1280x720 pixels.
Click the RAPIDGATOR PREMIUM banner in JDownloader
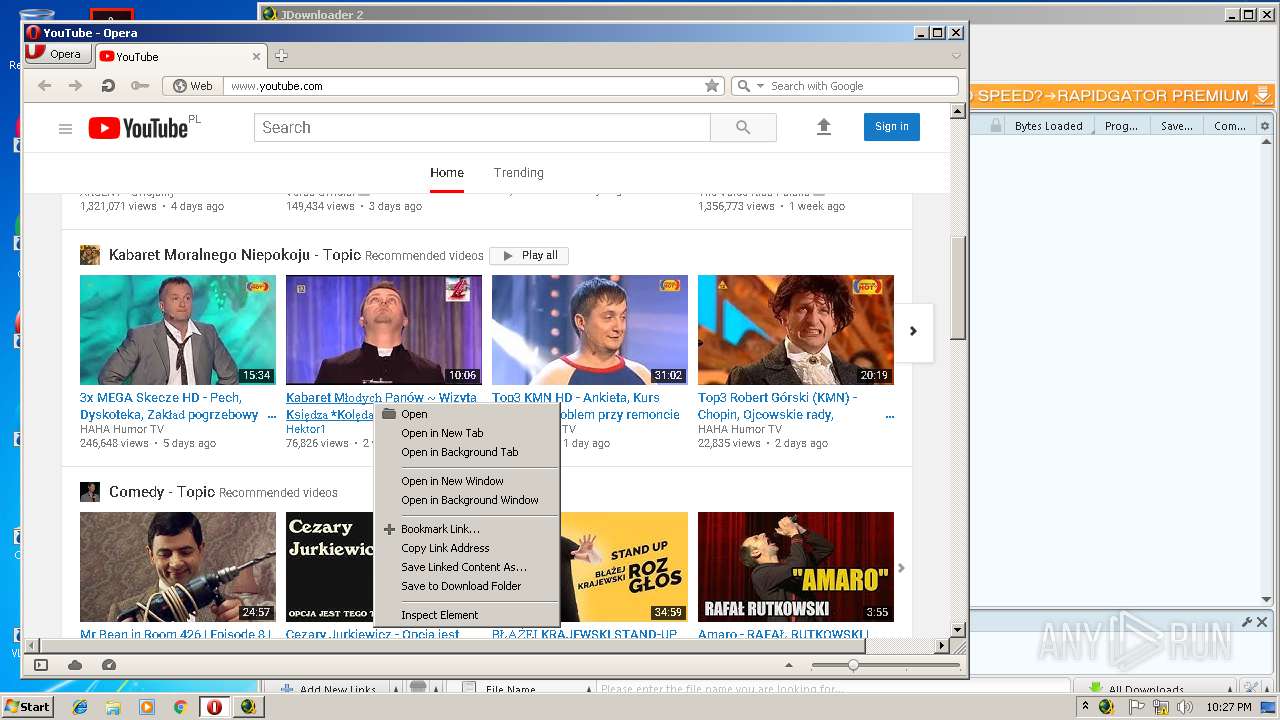[1121, 96]
